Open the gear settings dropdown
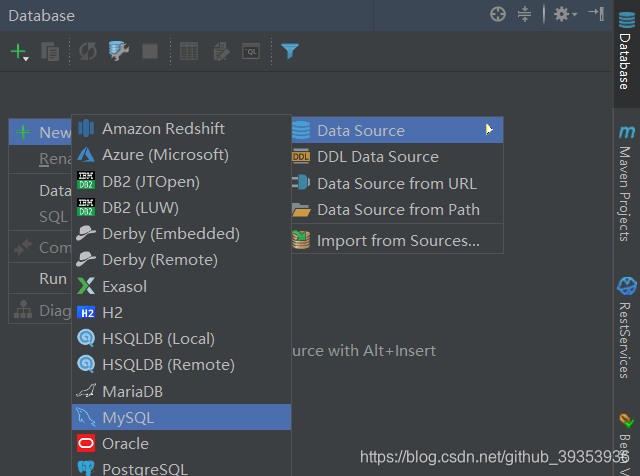The image size is (640, 476). (565, 14)
